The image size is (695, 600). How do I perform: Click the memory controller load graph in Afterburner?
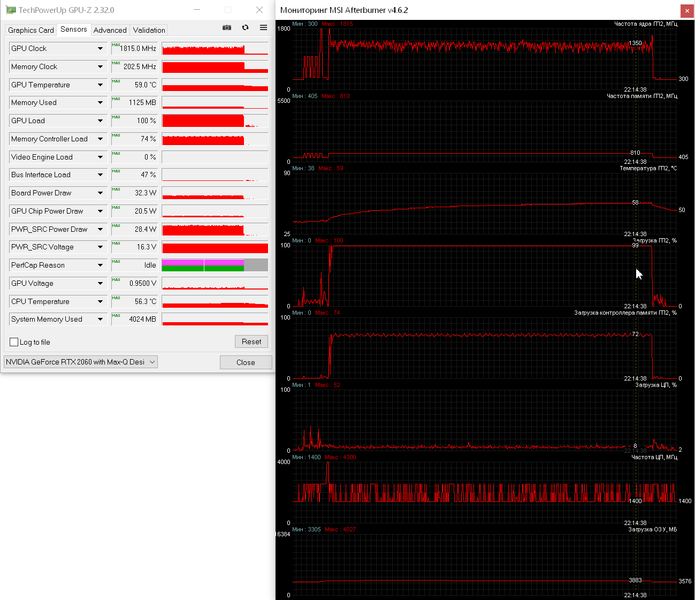tap(485, 347)
